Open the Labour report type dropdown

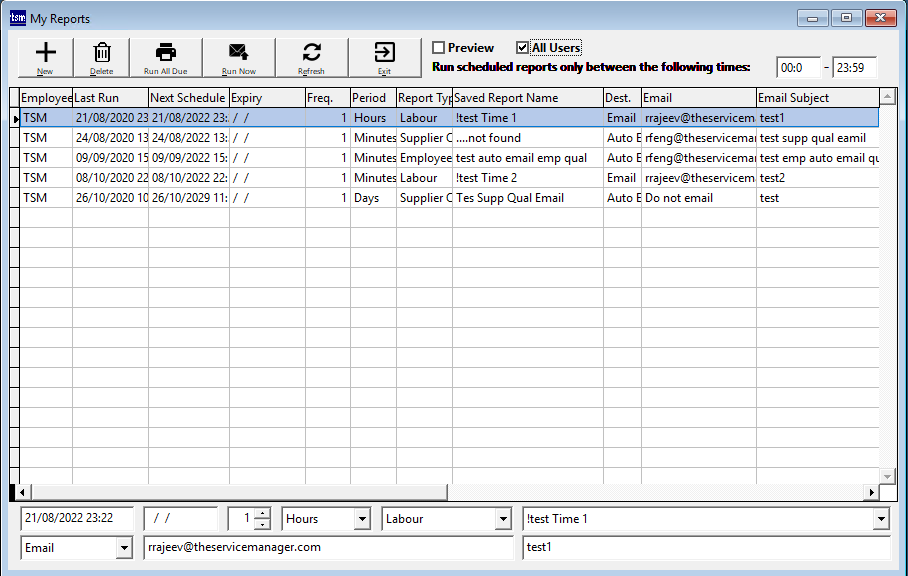point(503,519)
